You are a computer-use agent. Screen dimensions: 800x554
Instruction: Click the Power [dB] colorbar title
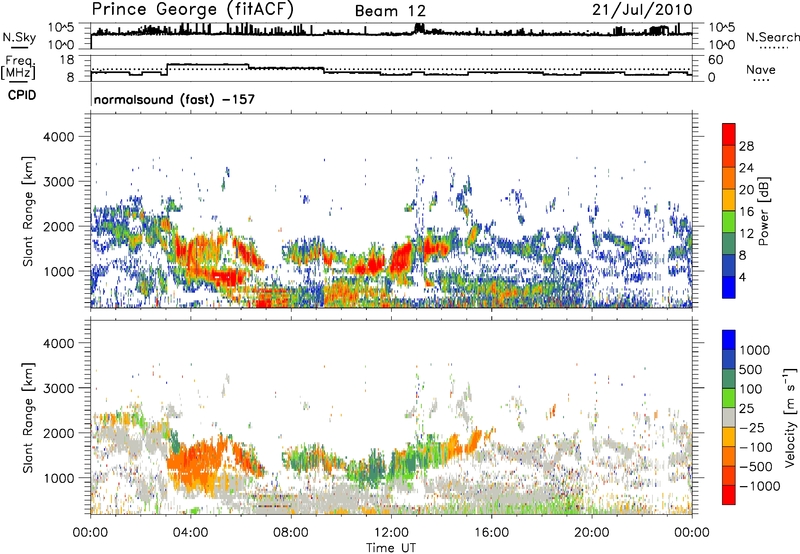tap(764, 211)
